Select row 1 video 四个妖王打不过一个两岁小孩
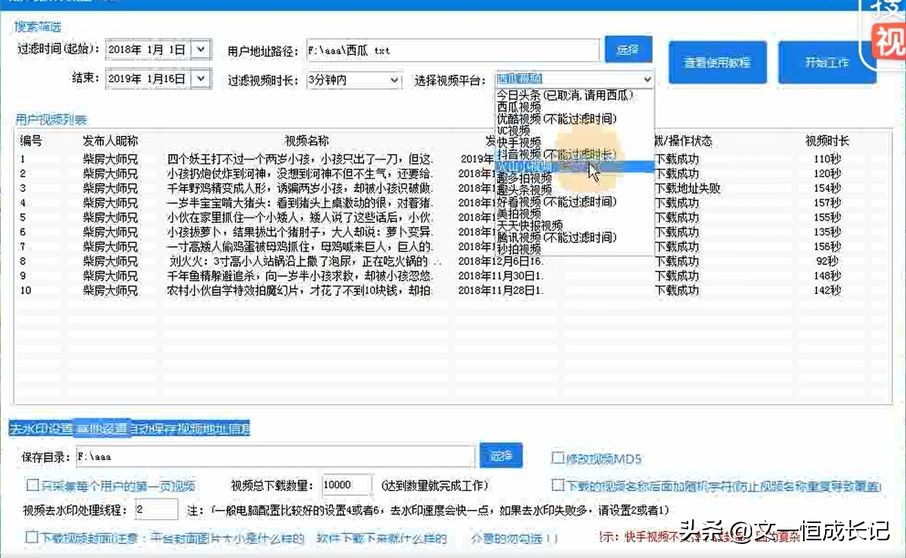Image resolution: width=906 pixels, height=558 pixels. tap(299, 159)
